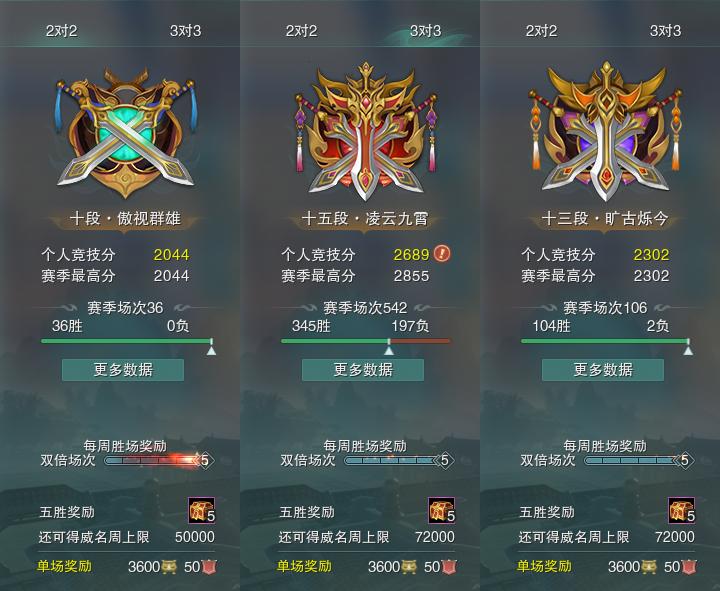
Task: Switch to the 3对3 tab in the left panel
Action: pyautogui.click(x=186, y=31)
